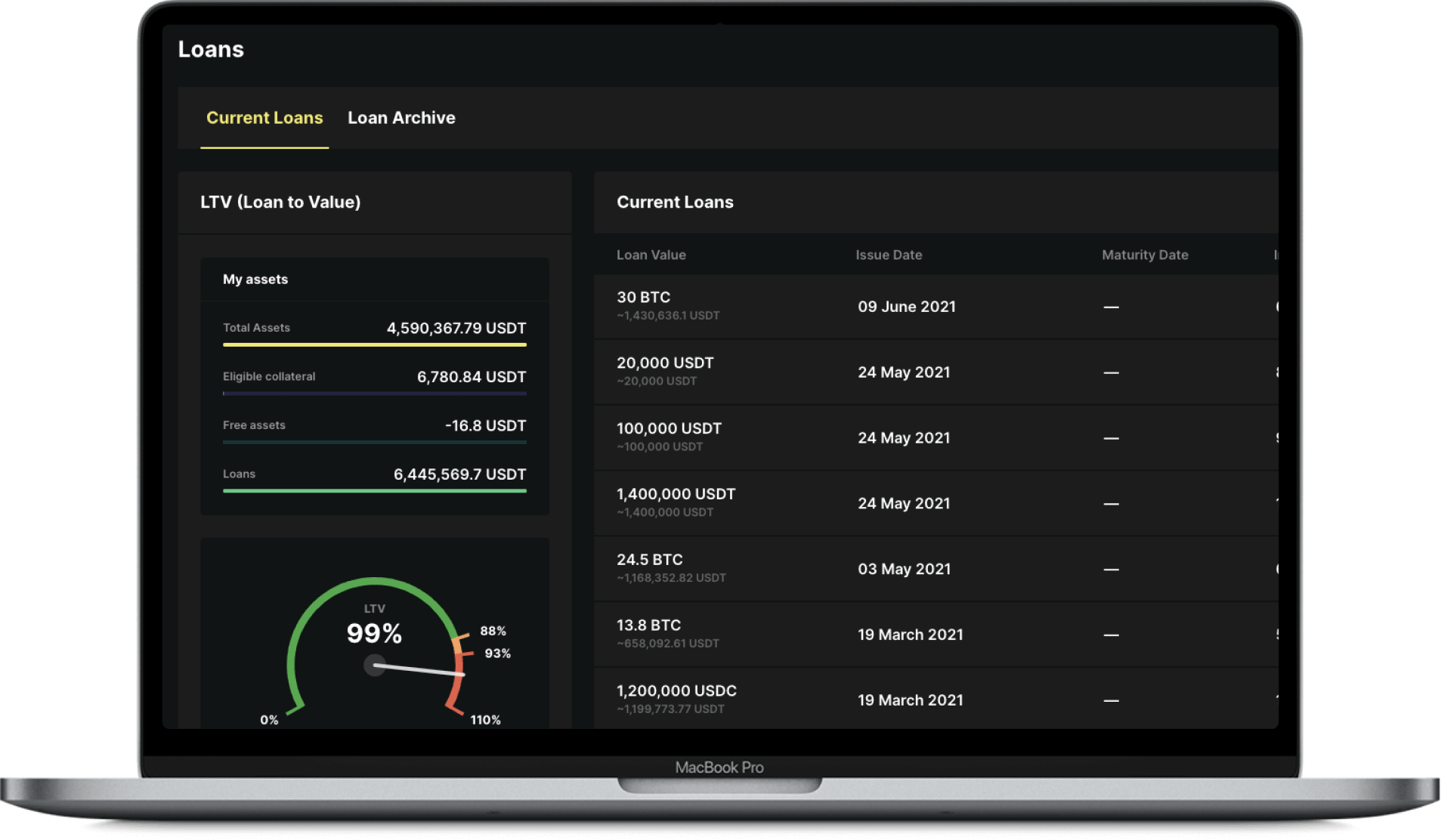Image resolution: width=1441 pixels, height=840 pixels.
Task: Click the Maturity Date column header
Action: coord(1144,255)
